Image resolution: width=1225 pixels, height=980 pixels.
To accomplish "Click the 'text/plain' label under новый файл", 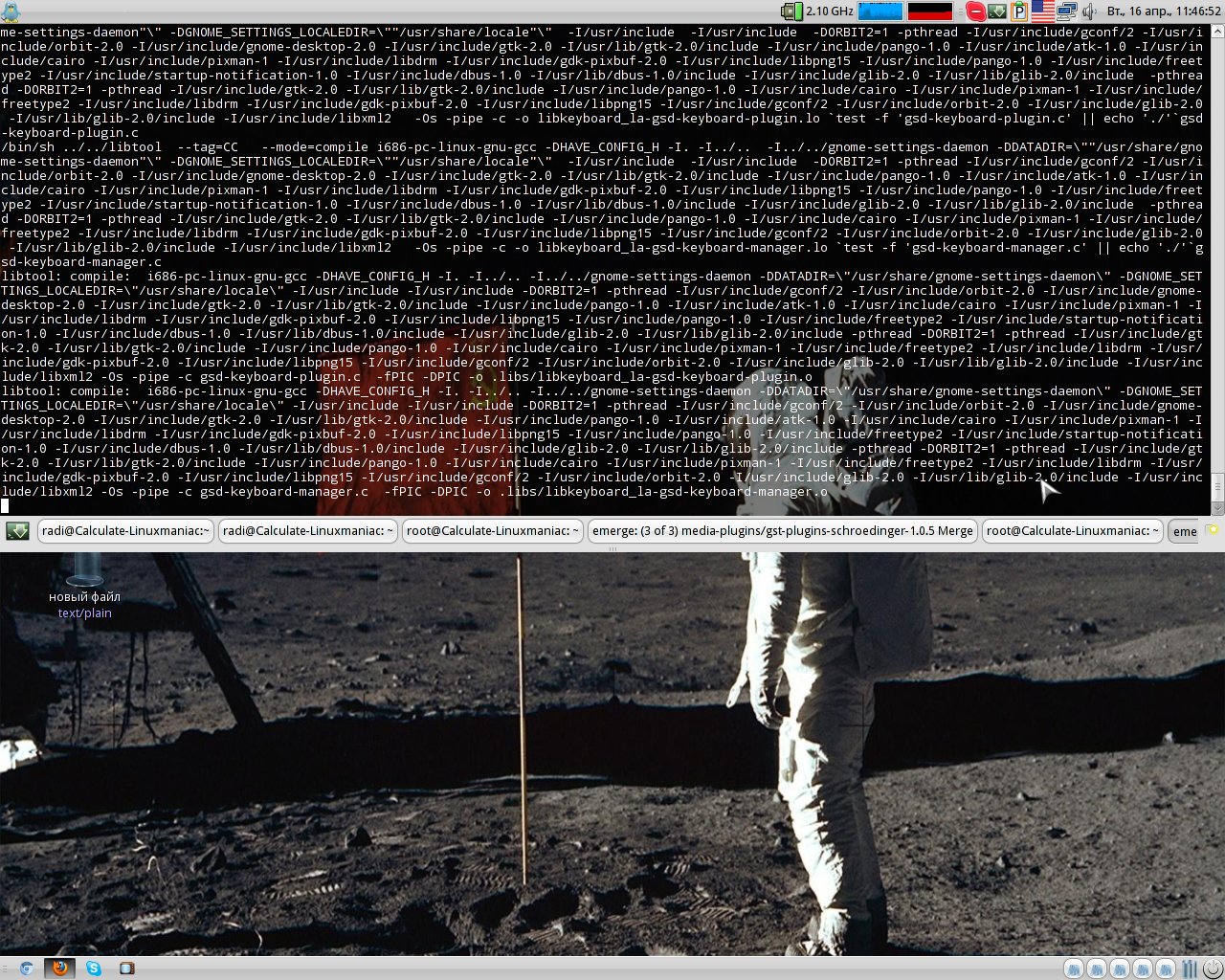I will coord(84,613).
